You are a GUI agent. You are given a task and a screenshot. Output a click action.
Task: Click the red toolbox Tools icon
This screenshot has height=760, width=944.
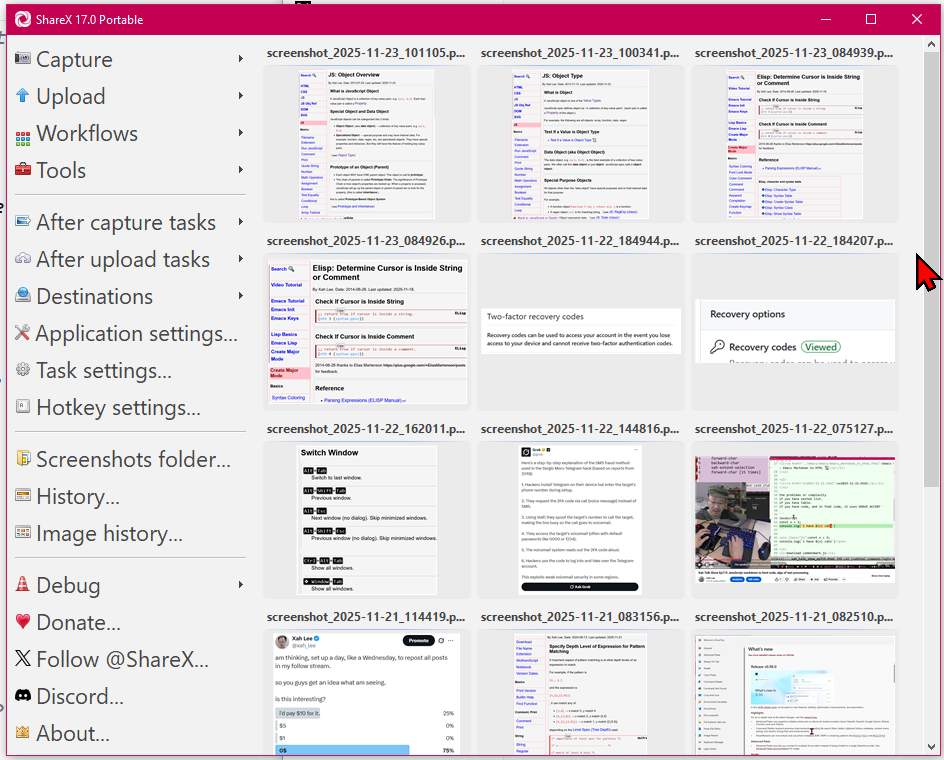(22, 171)
